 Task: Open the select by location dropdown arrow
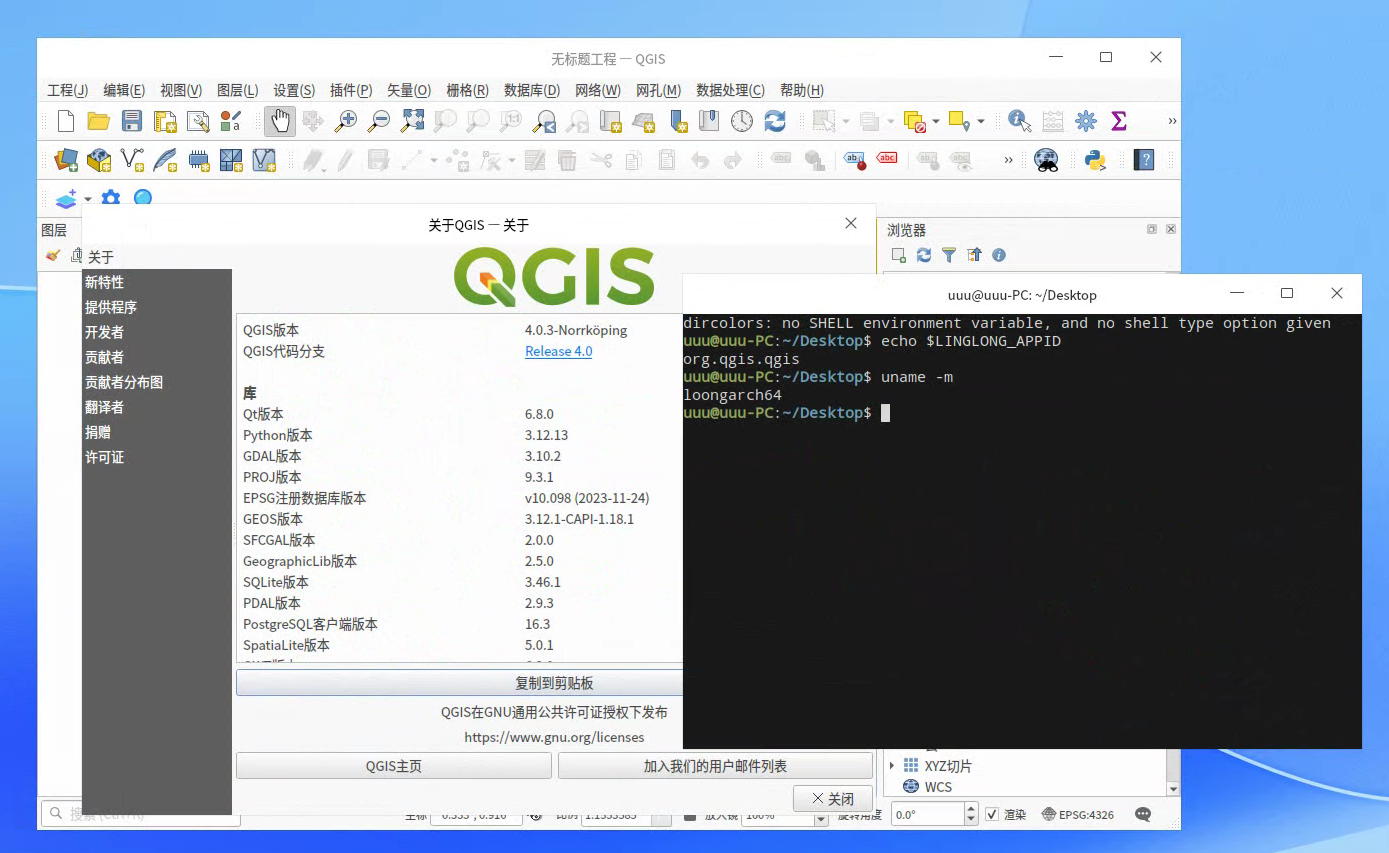click(x=981, y=121)
